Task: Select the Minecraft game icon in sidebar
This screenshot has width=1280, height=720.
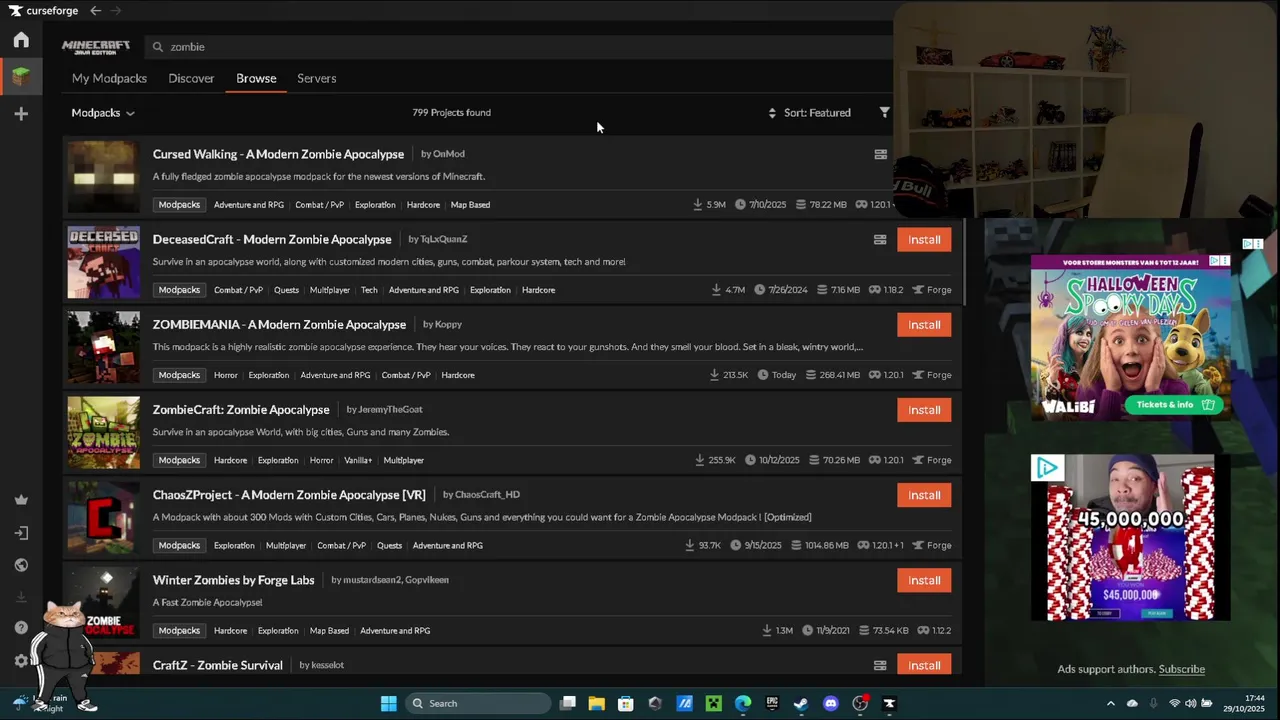Action: [21, 76]
